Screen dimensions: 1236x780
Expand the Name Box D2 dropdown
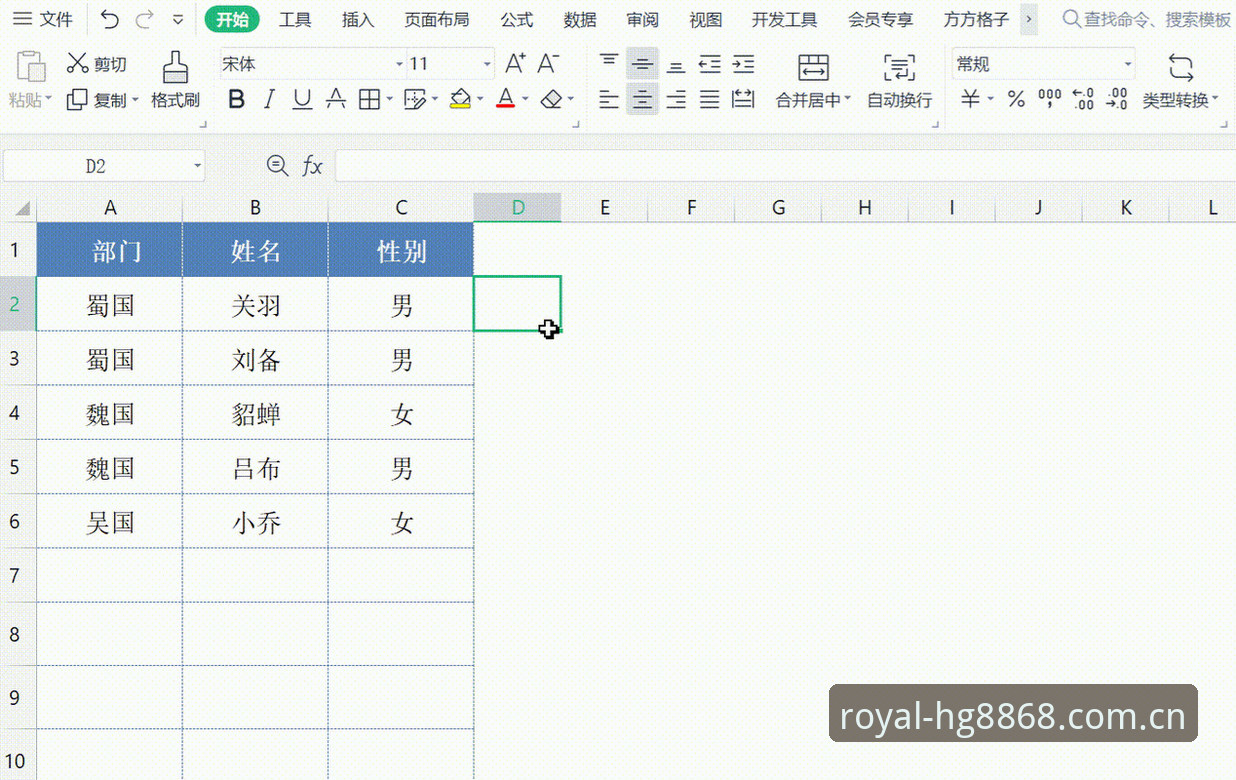point(197,166)
